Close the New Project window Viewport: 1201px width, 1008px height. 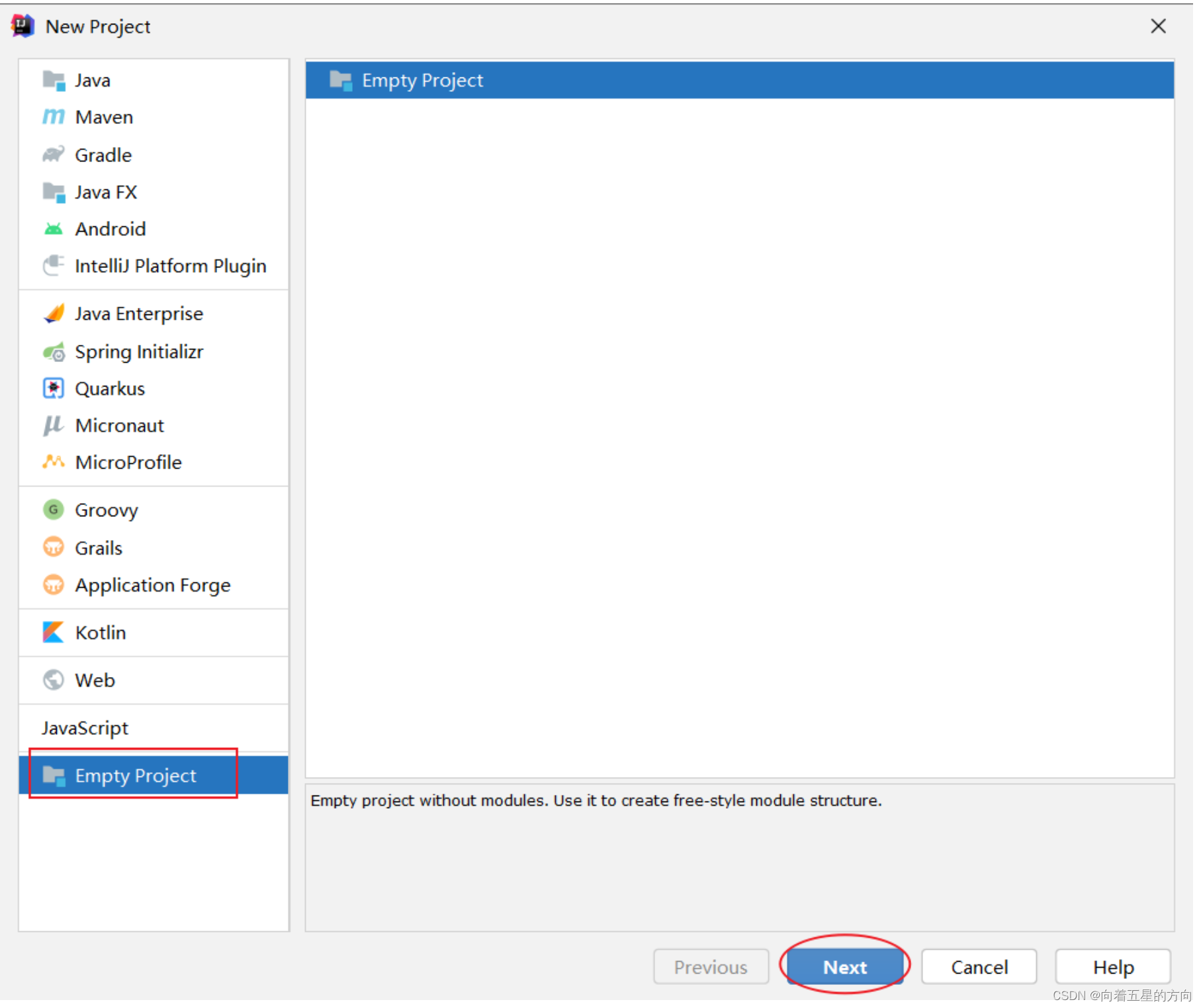click(1158, 26)
